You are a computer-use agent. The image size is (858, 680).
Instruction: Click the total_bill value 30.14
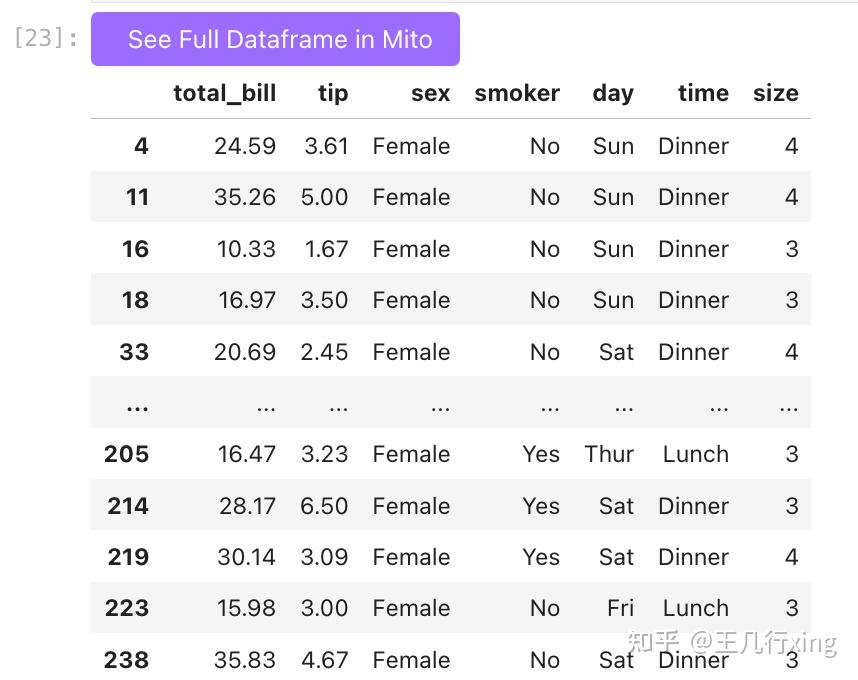pyautogui.click(x=246, y=557)
